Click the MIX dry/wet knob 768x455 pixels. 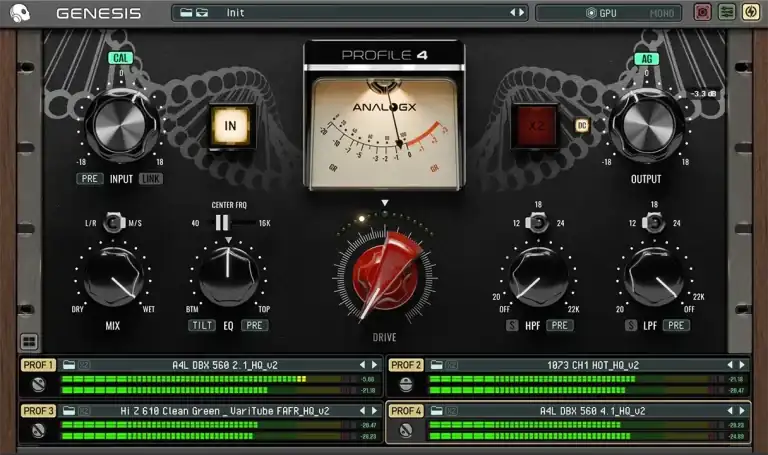[114, 277]
